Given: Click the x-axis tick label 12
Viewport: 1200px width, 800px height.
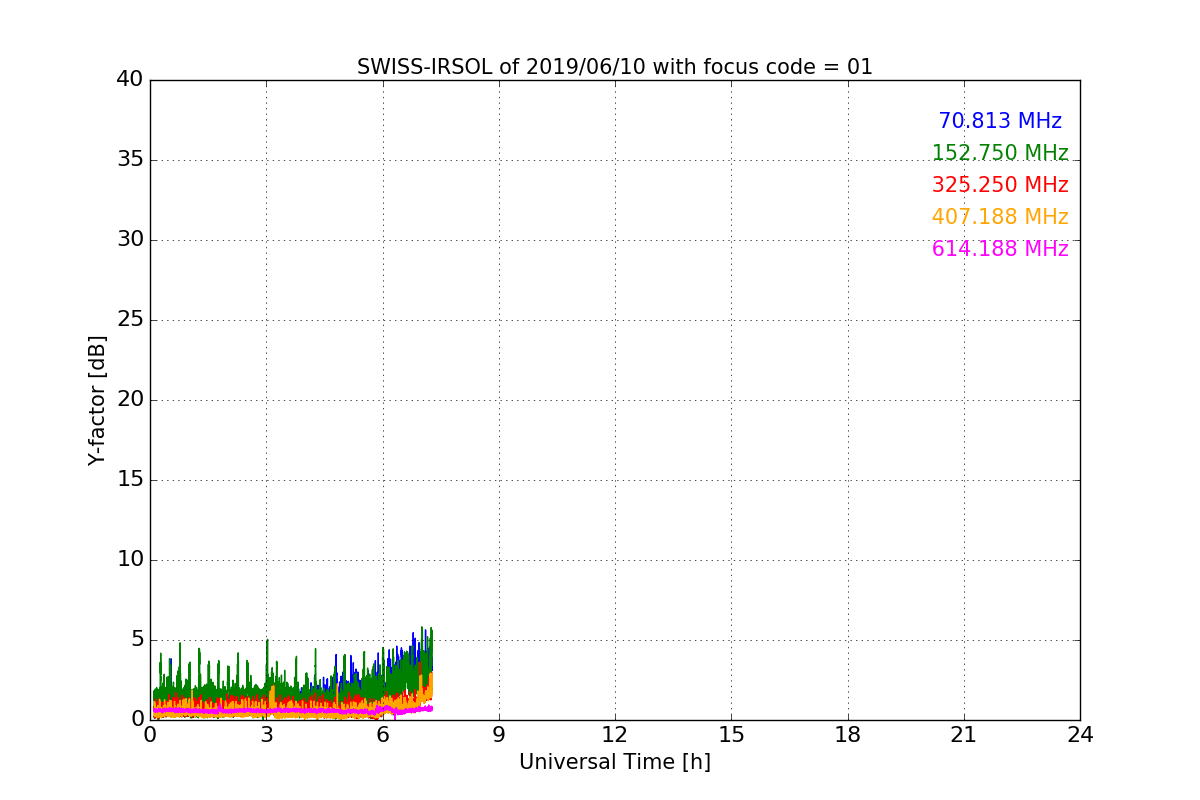Looking at the screenshot, I should point(615,735).
